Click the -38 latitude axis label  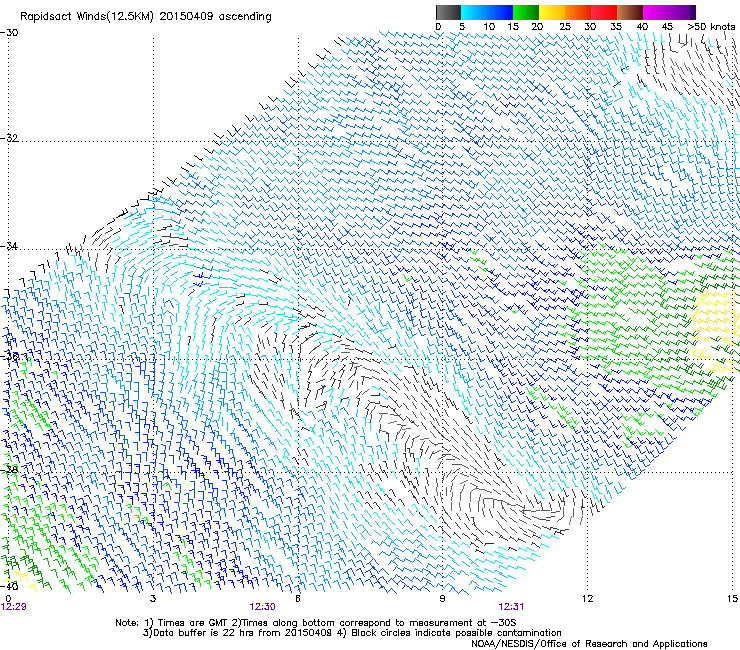tap(9, 469)
